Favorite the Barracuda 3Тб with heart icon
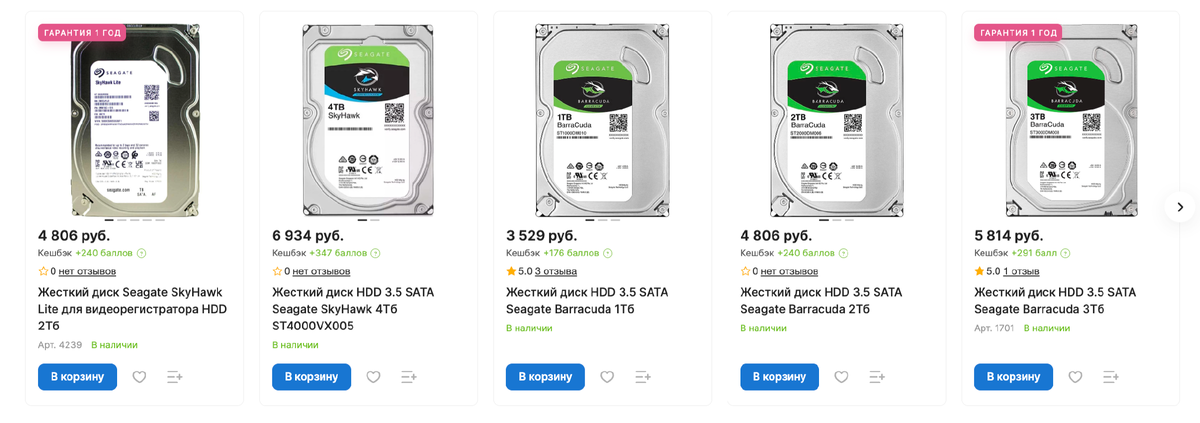 point(1075,377)
